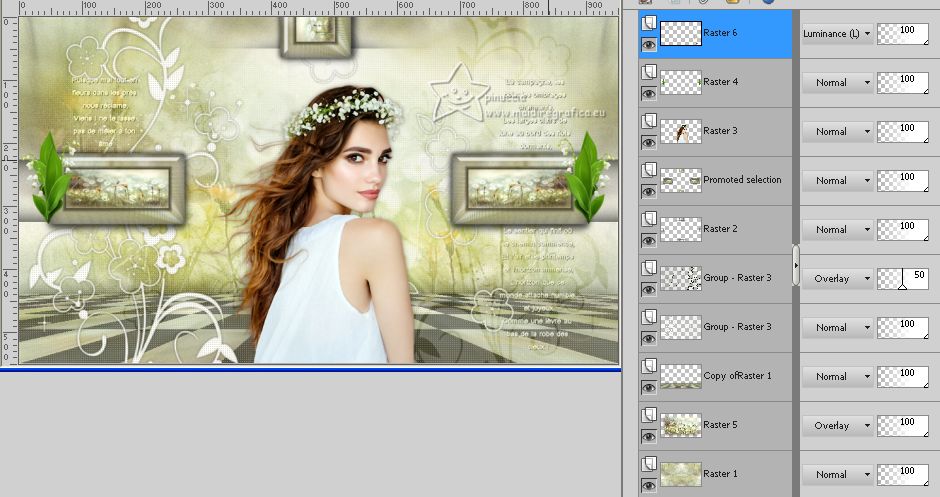Toggle visibility of the Raster 3 layer
Viewport: 940px width, 497px height.
click(x=648, y=142)
